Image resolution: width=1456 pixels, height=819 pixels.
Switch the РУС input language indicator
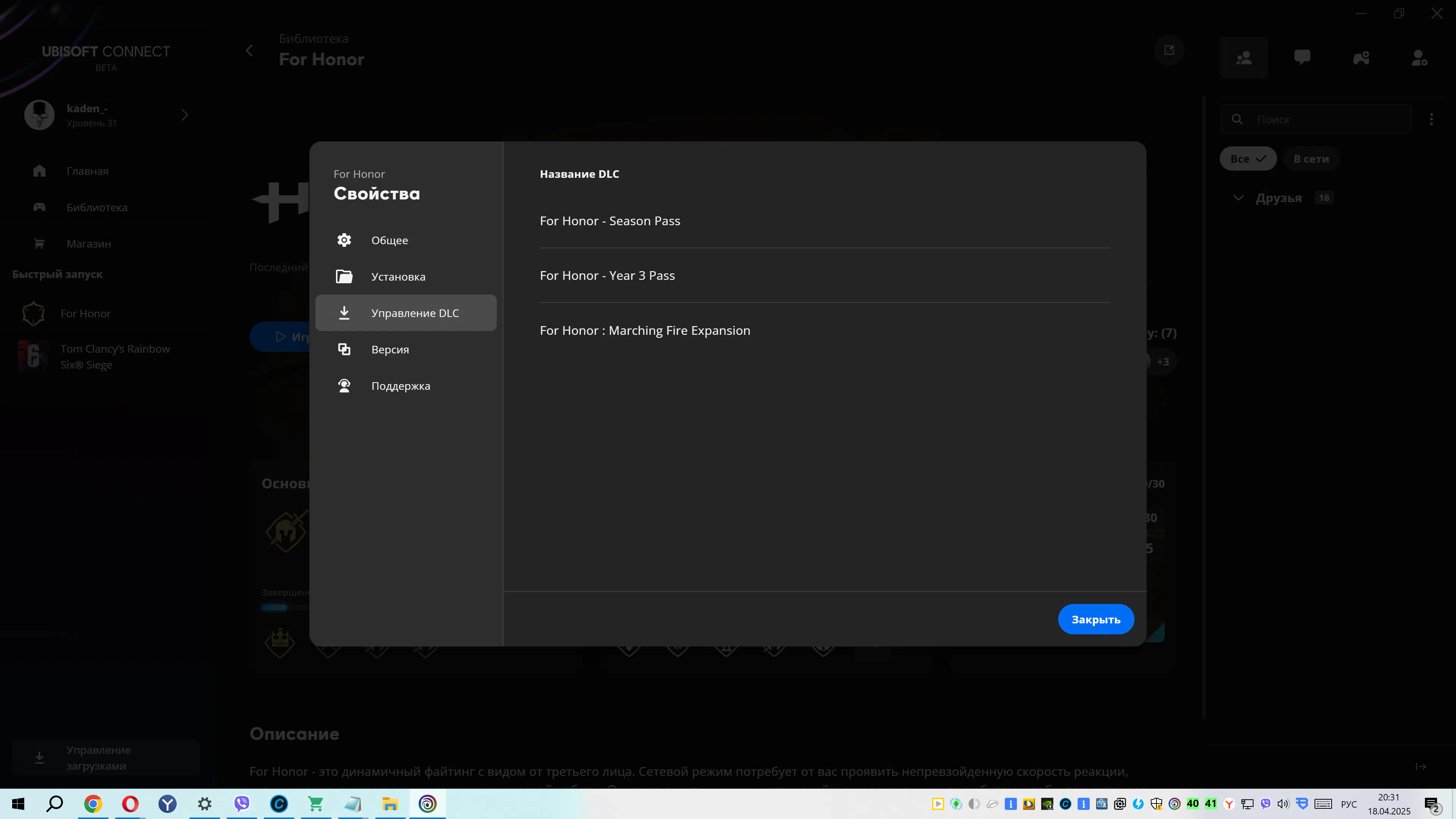1349,804
